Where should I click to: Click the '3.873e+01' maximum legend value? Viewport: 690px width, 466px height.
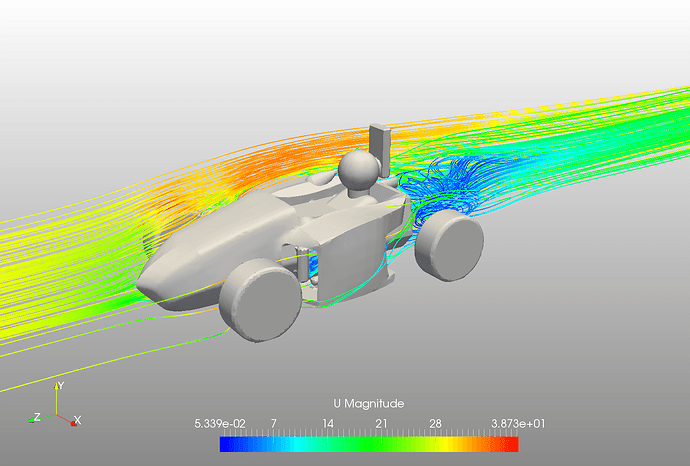point(518,424)
